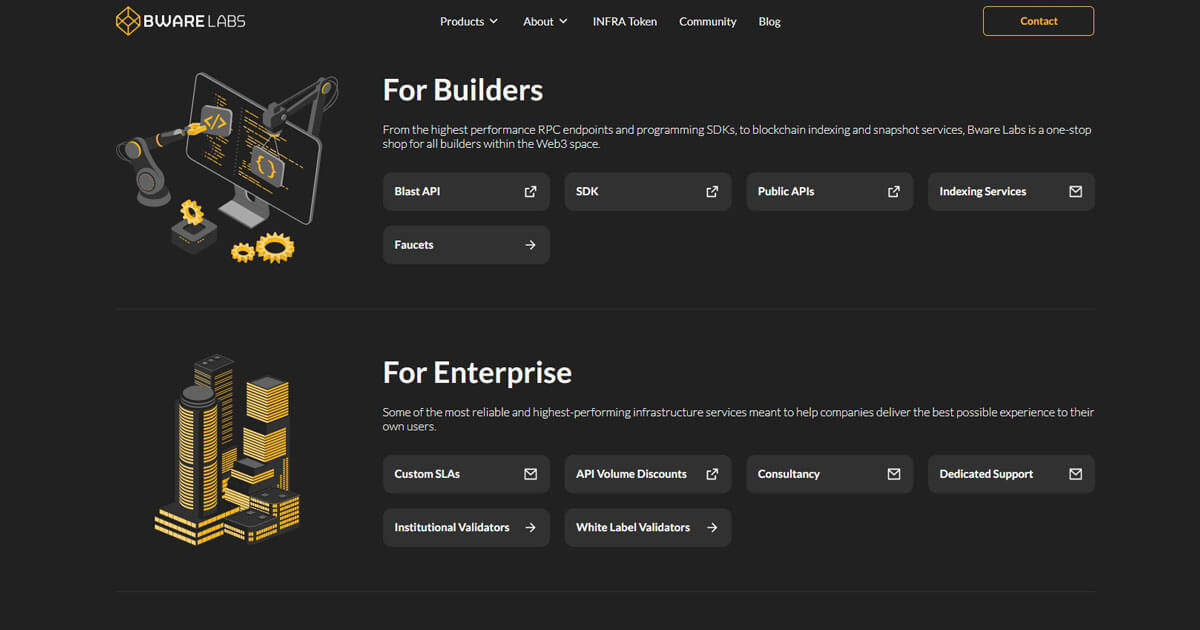Click the arrow icon on White Label Validators
1200x630 pixels.
(712, 527)
